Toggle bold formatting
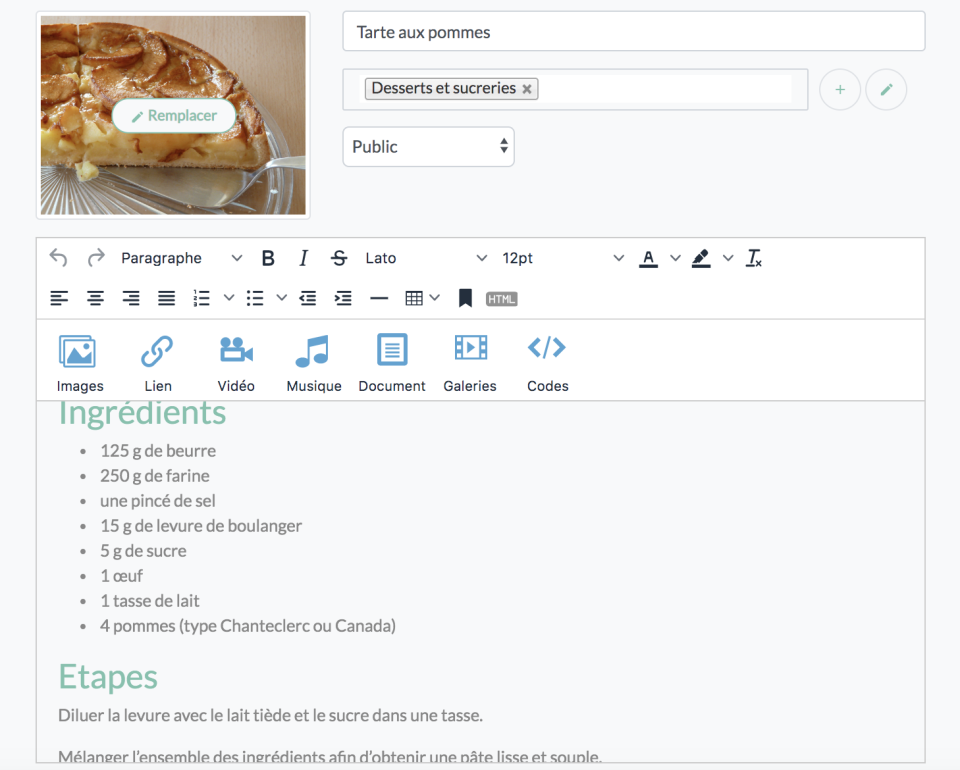Viewport: 960px width, 770px height. (268, 258)
